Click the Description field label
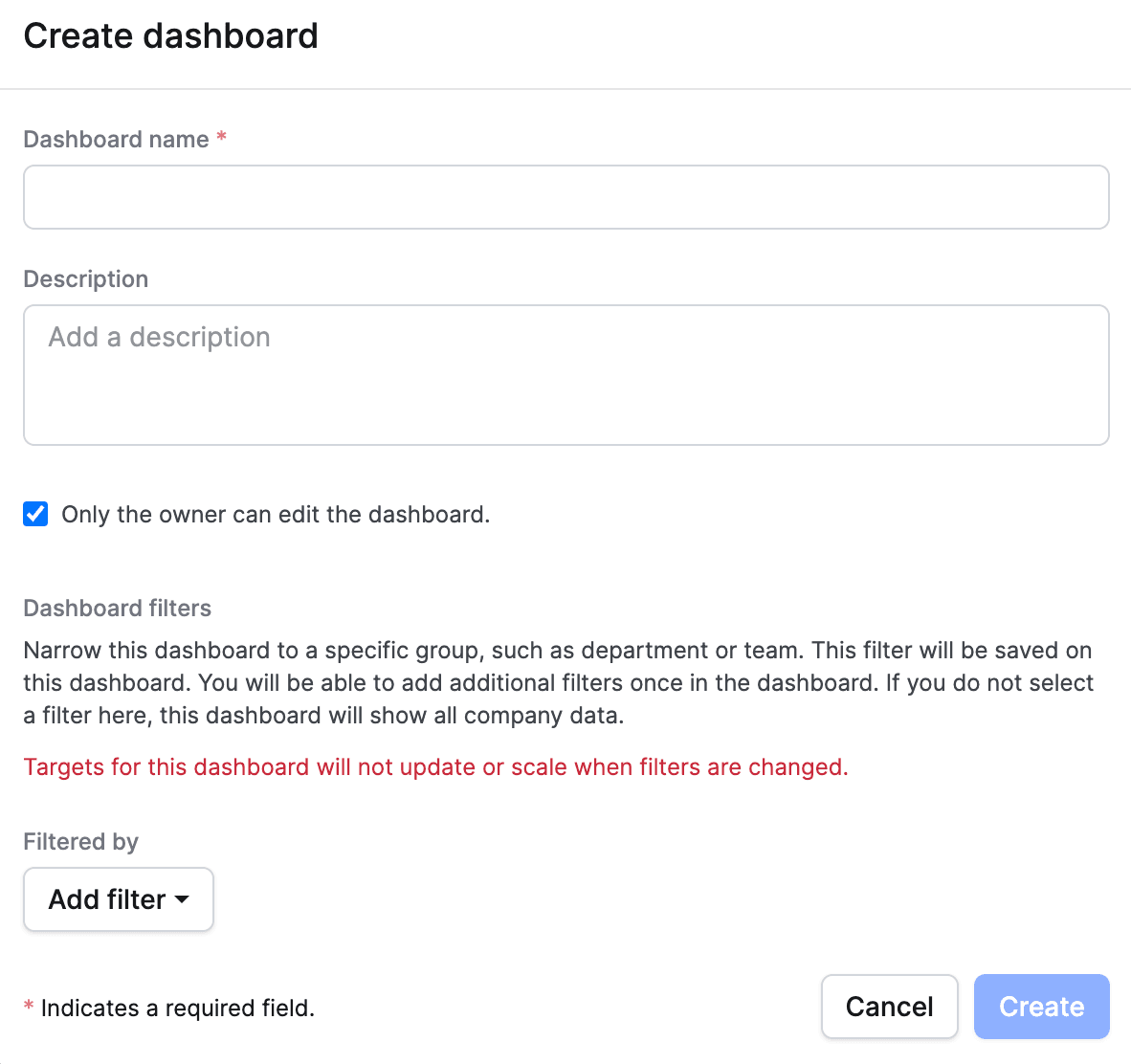Screen dimensions: 1131x1064 tap(86, 279)
